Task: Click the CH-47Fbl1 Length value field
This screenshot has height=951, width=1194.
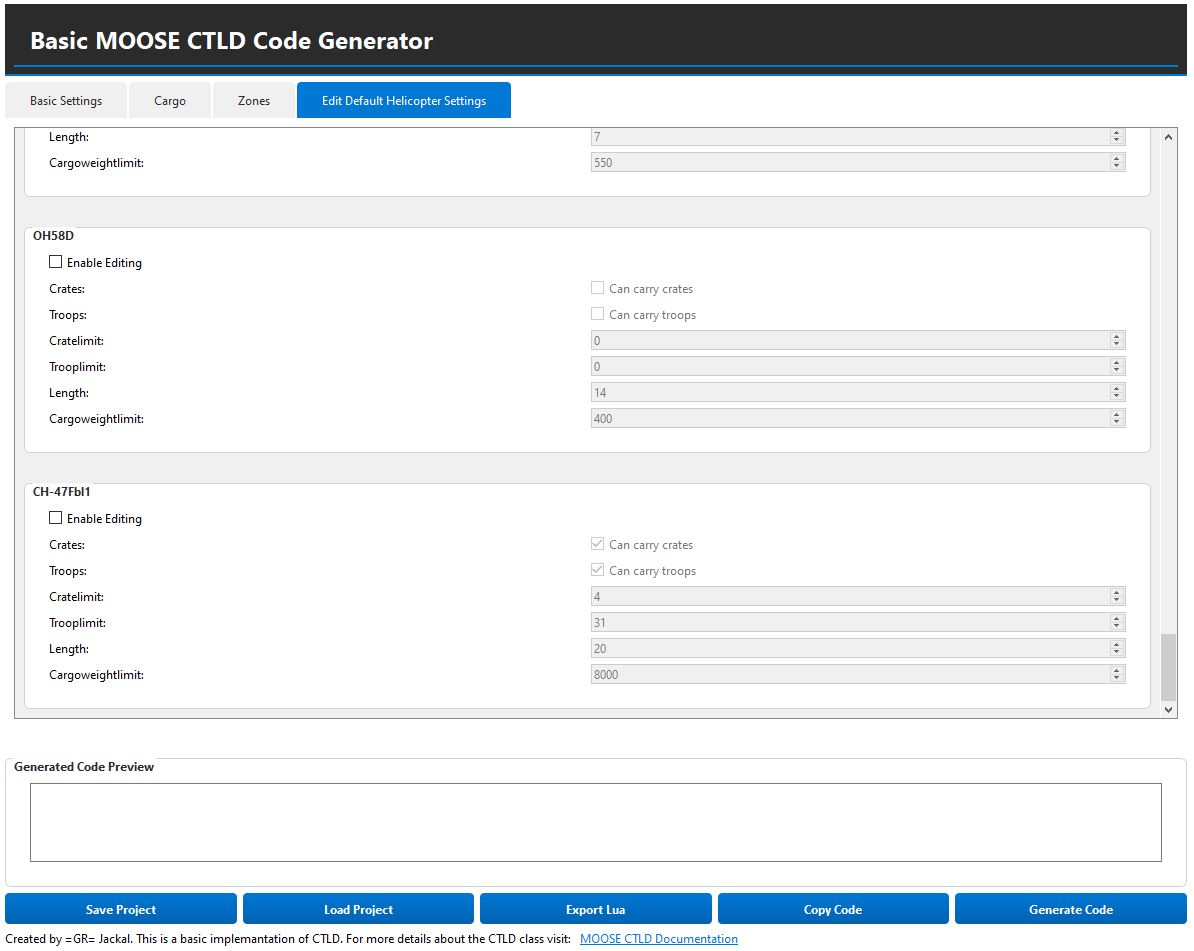Action: pos(850,649)
